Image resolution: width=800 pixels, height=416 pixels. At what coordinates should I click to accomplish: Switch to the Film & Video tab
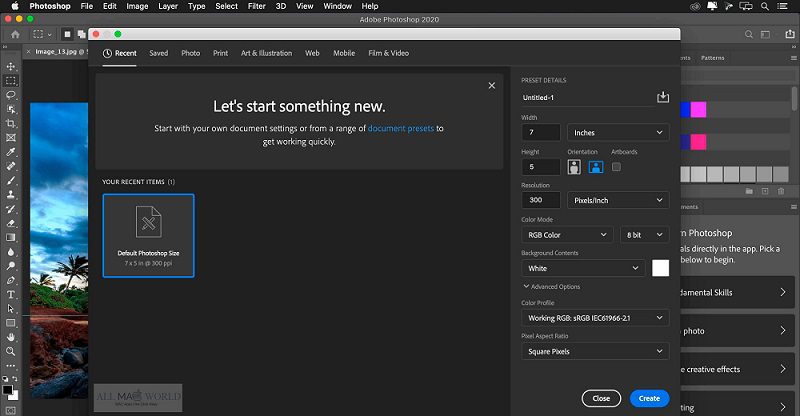pos(388,53)
